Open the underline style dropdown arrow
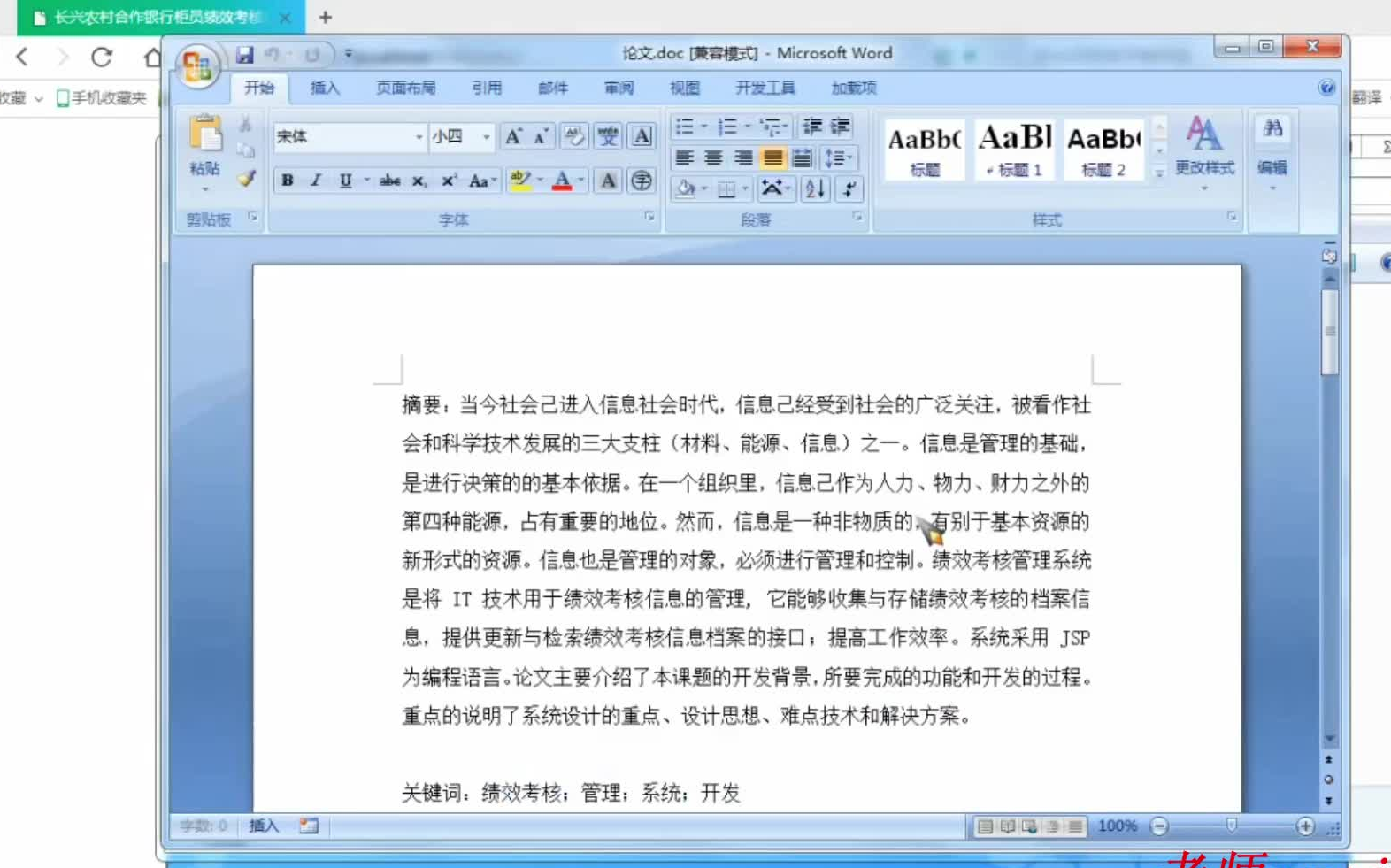Screen dimensions: 1391x868 click(x=365, y=181)
